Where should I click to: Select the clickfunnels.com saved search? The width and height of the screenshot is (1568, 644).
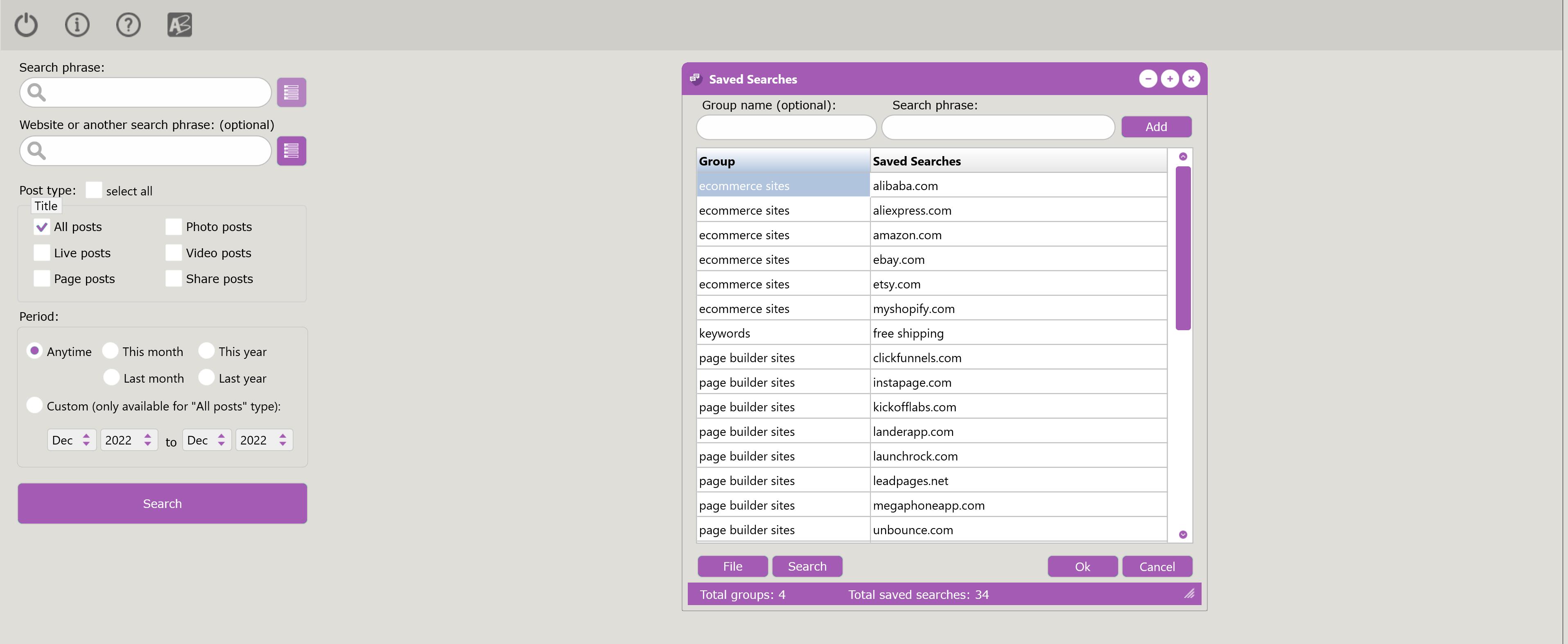(1018, 358)
